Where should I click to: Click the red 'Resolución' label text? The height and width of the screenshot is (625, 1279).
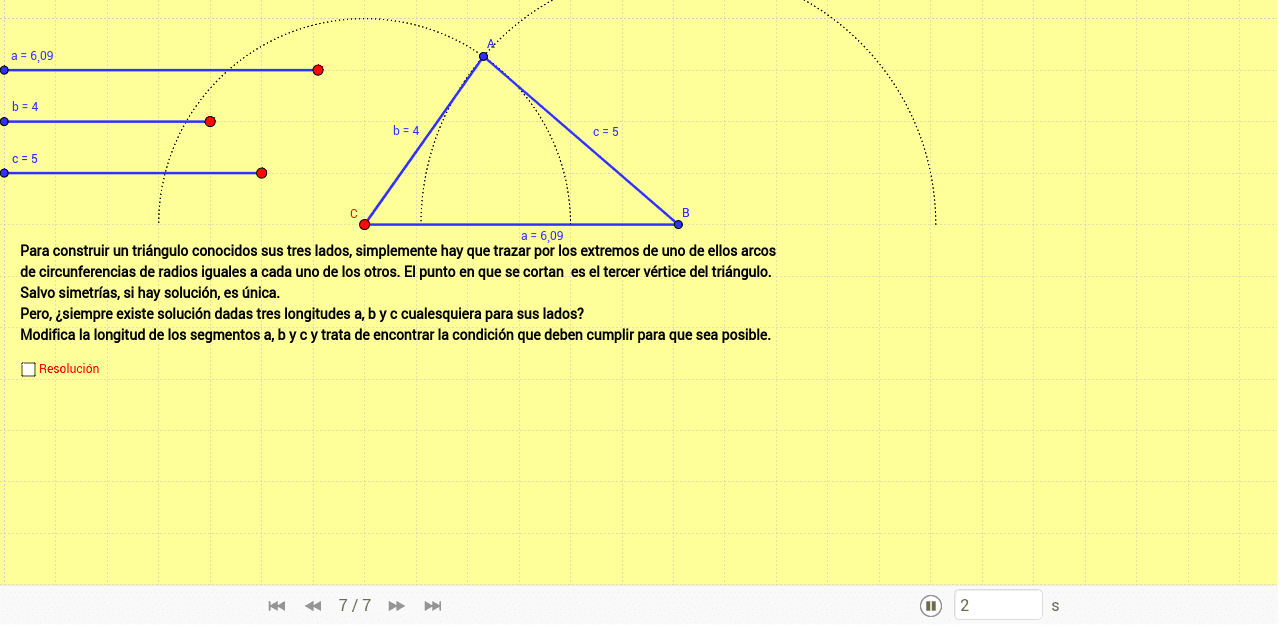point(69,369)
